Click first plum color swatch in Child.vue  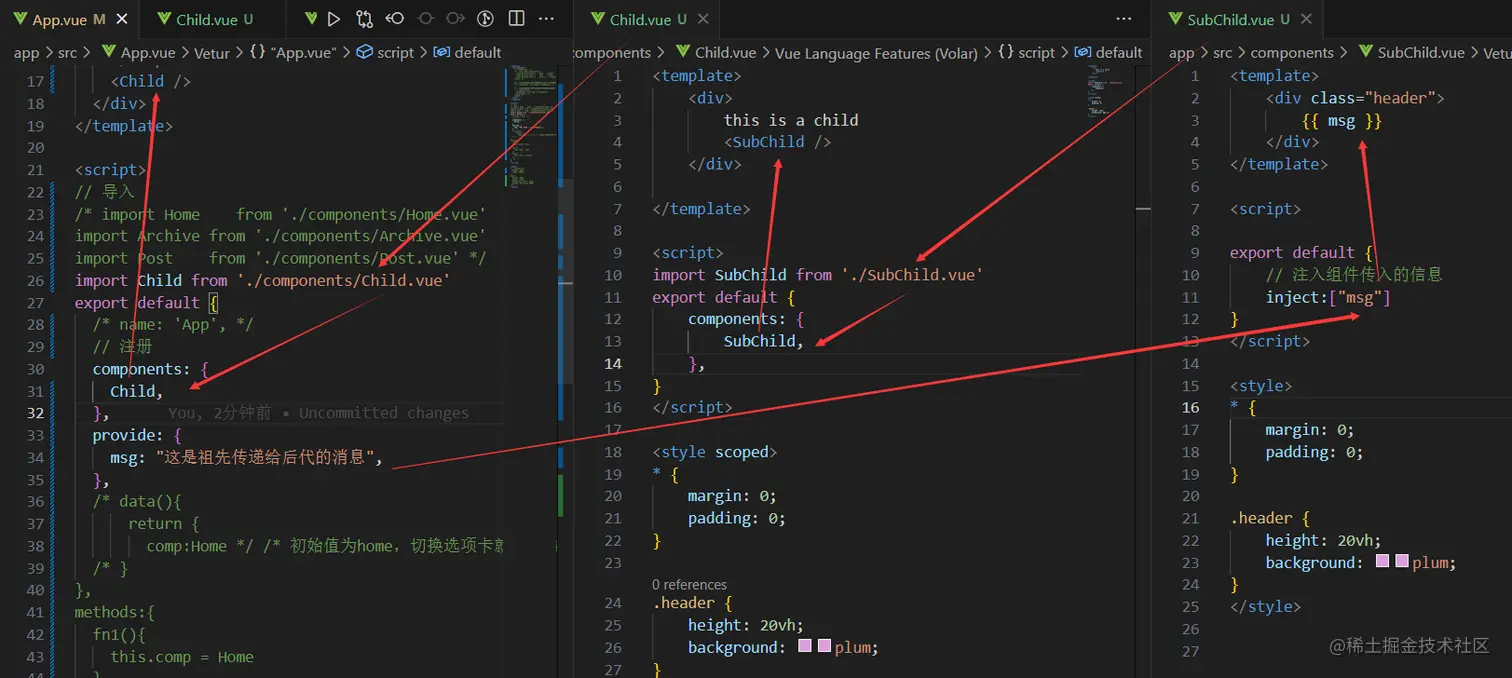point(805,647)
